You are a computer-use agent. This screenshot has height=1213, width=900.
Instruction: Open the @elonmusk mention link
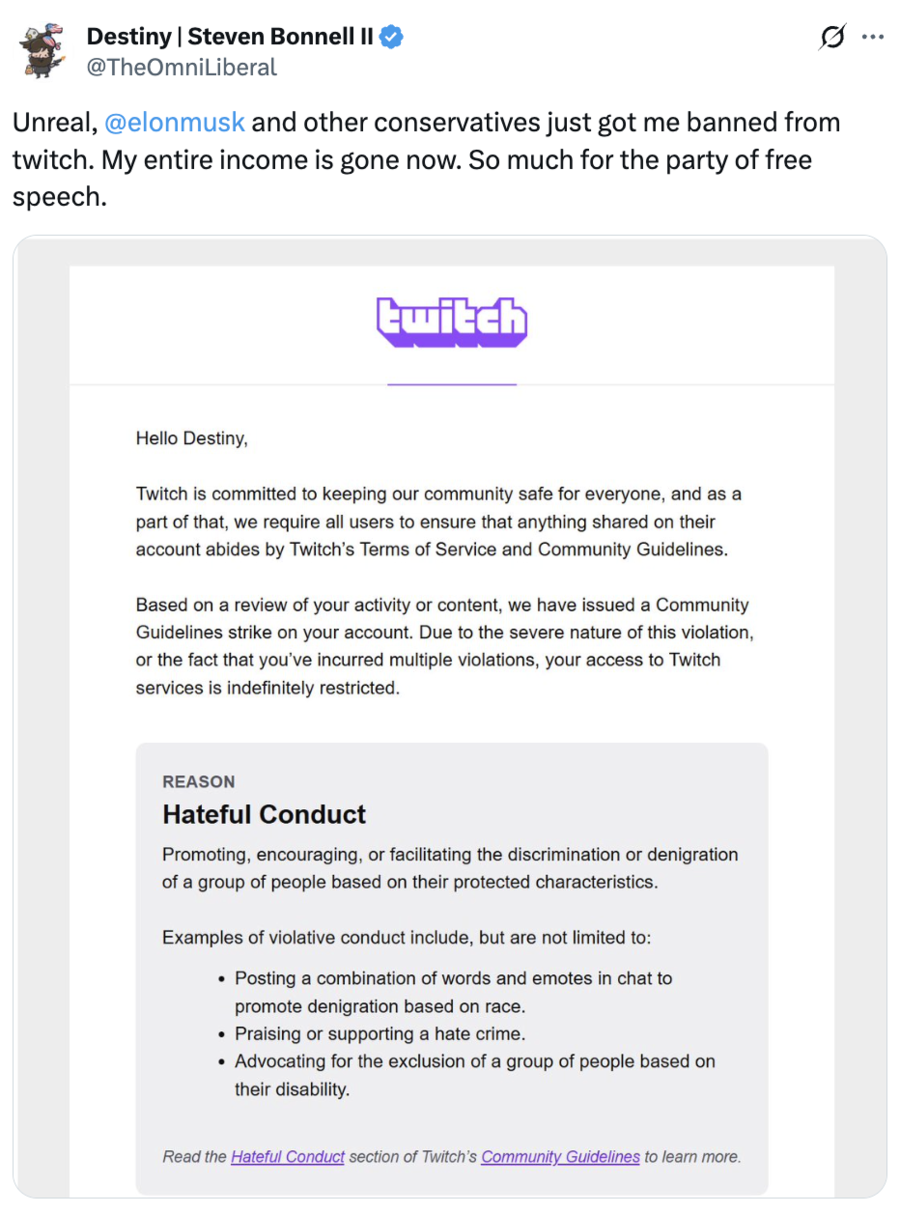click(x=174, y=123)
